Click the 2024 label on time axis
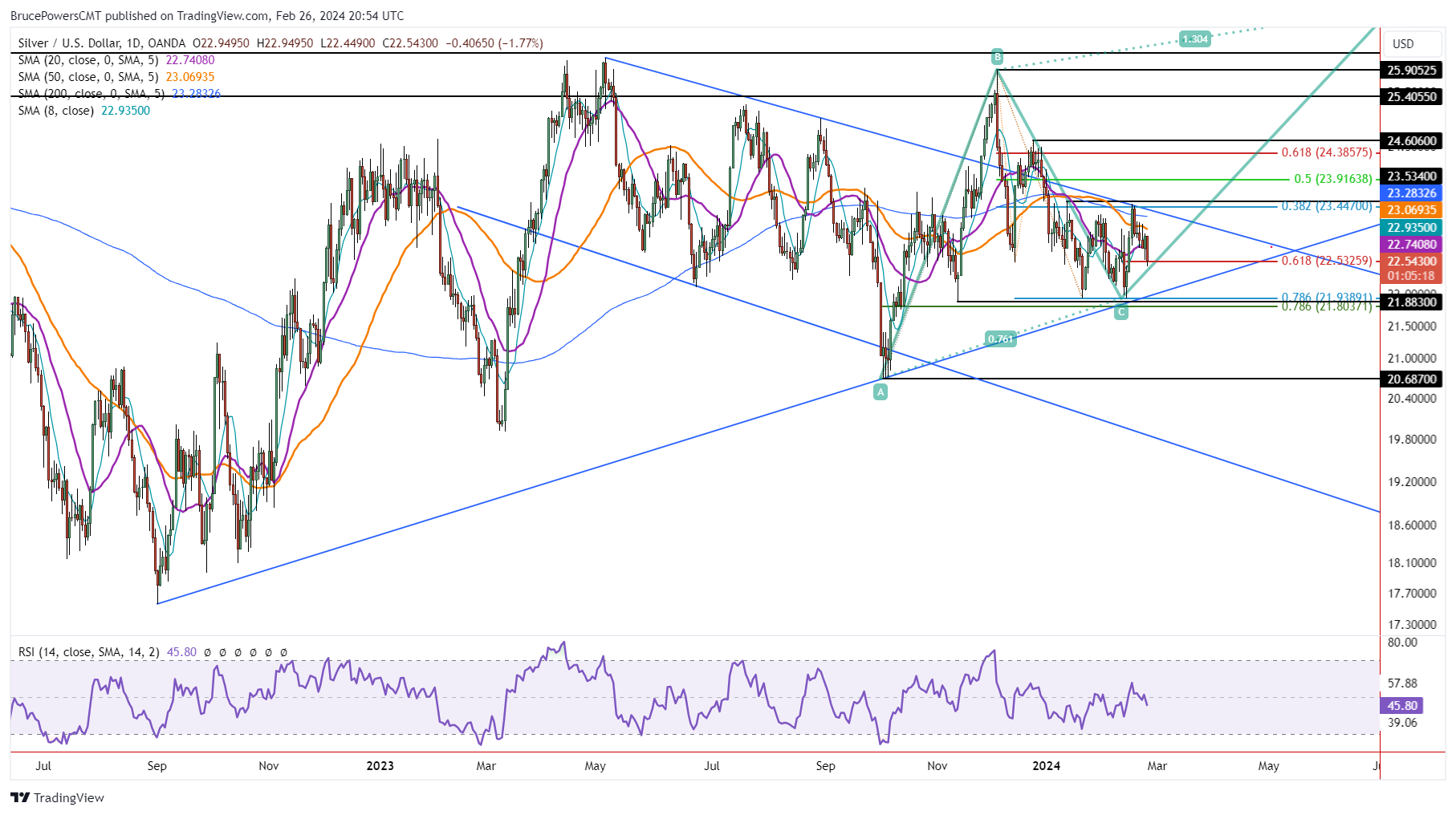This screenshot has height=815, width=1456. point(1046,766)
